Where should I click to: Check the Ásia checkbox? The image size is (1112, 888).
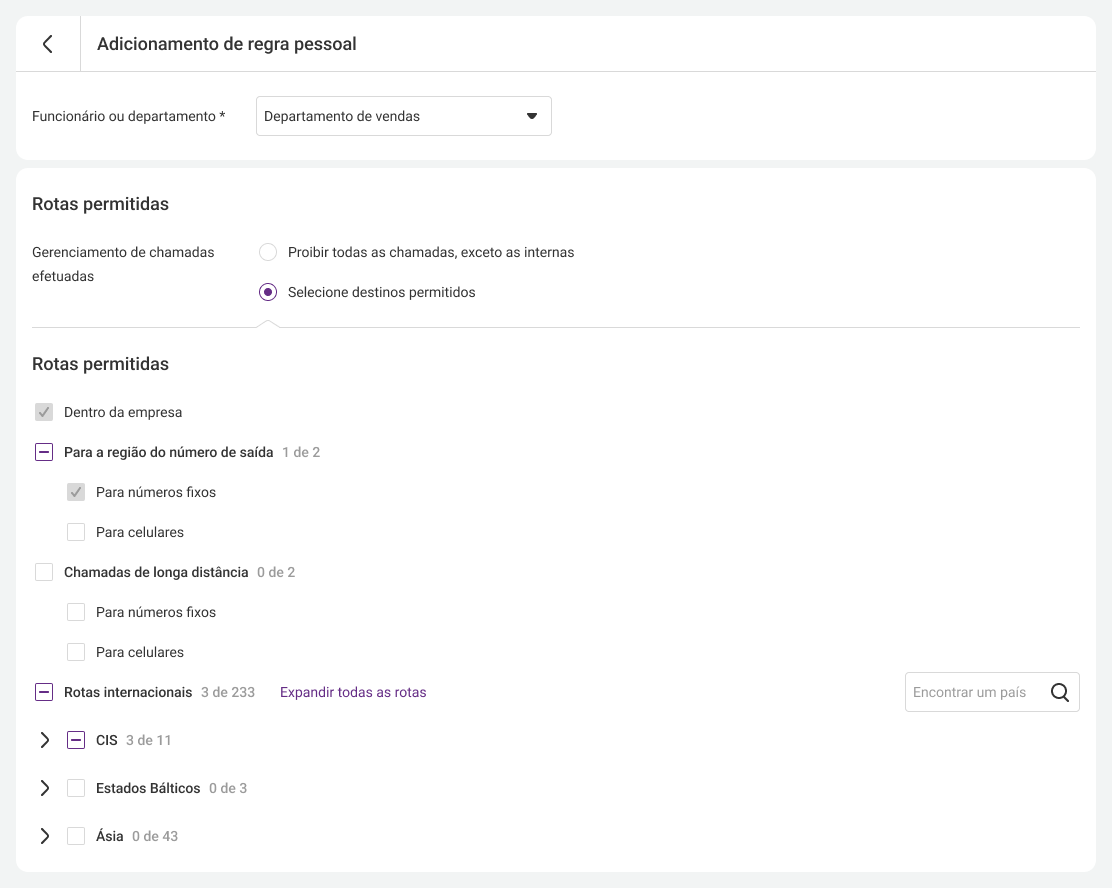point(76,836)
